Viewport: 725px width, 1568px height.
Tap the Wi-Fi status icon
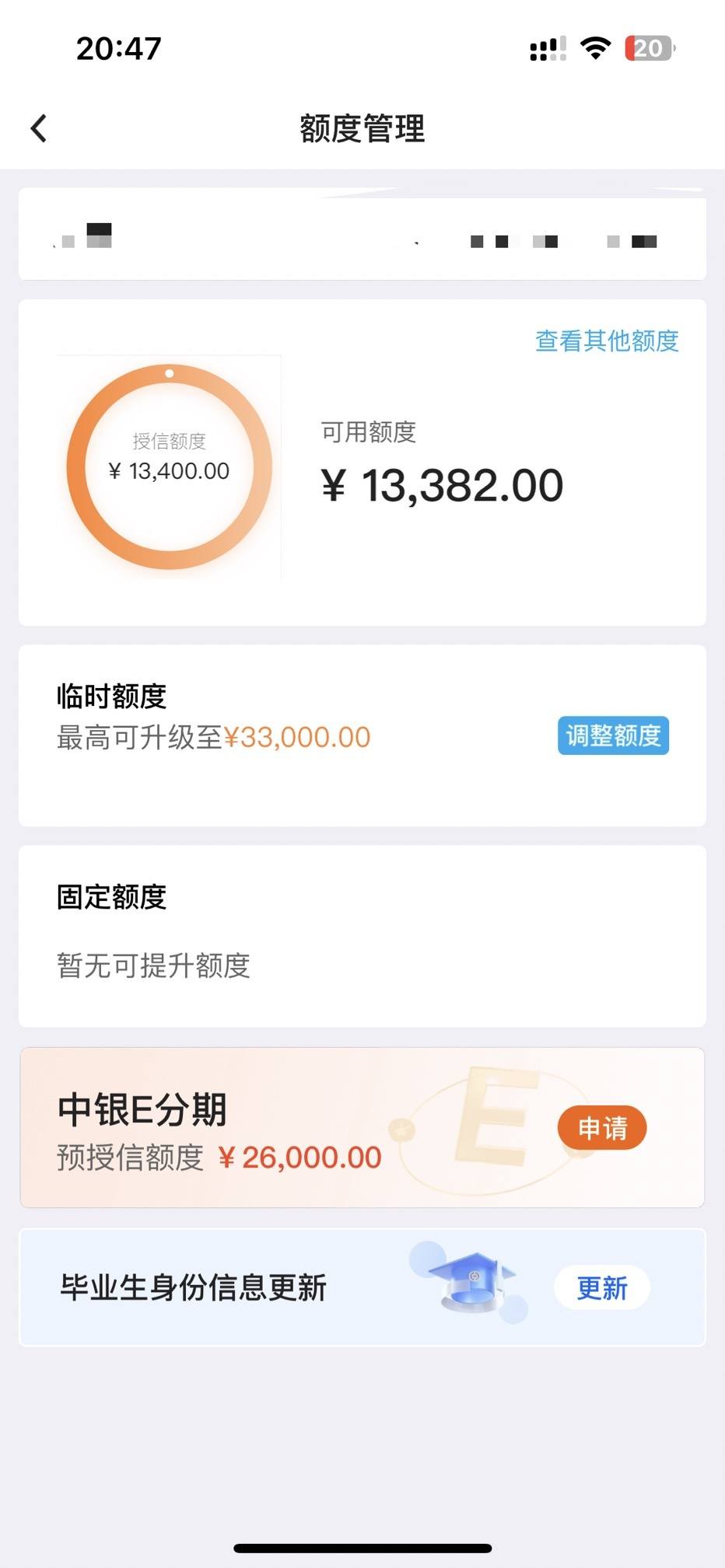pyautogui.click(x=596, y=48)
